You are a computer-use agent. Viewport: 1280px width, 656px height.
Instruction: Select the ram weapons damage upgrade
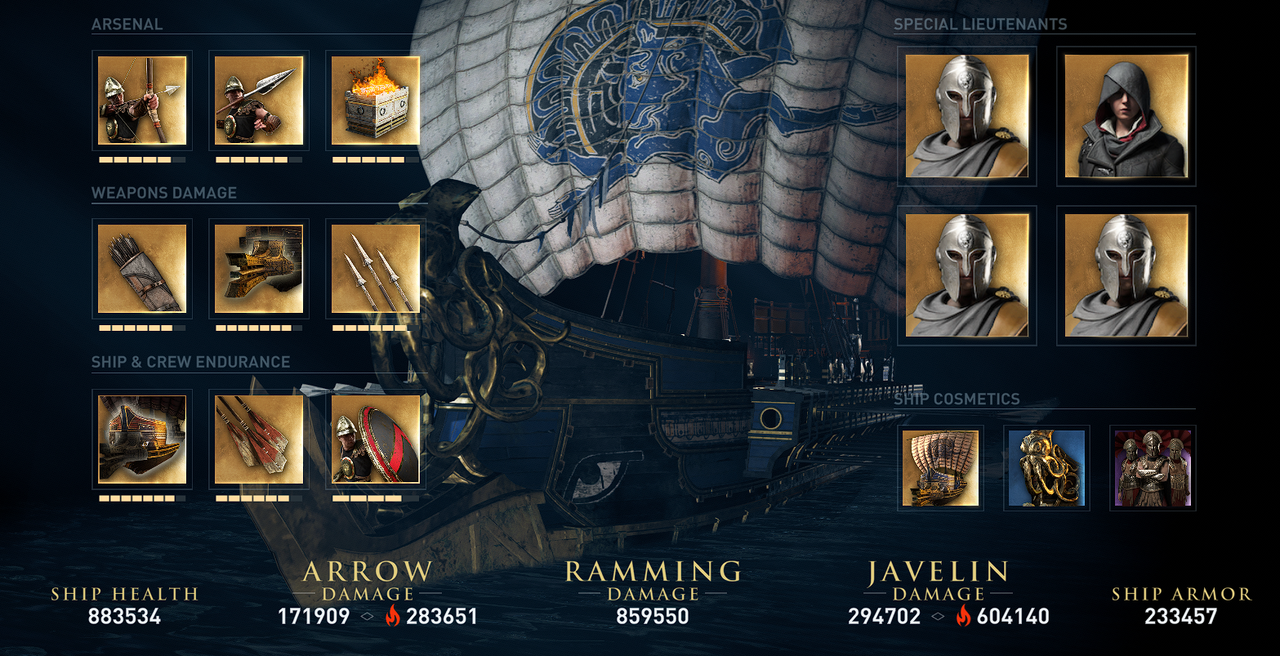pyautogui.click(x=259, y=268)
